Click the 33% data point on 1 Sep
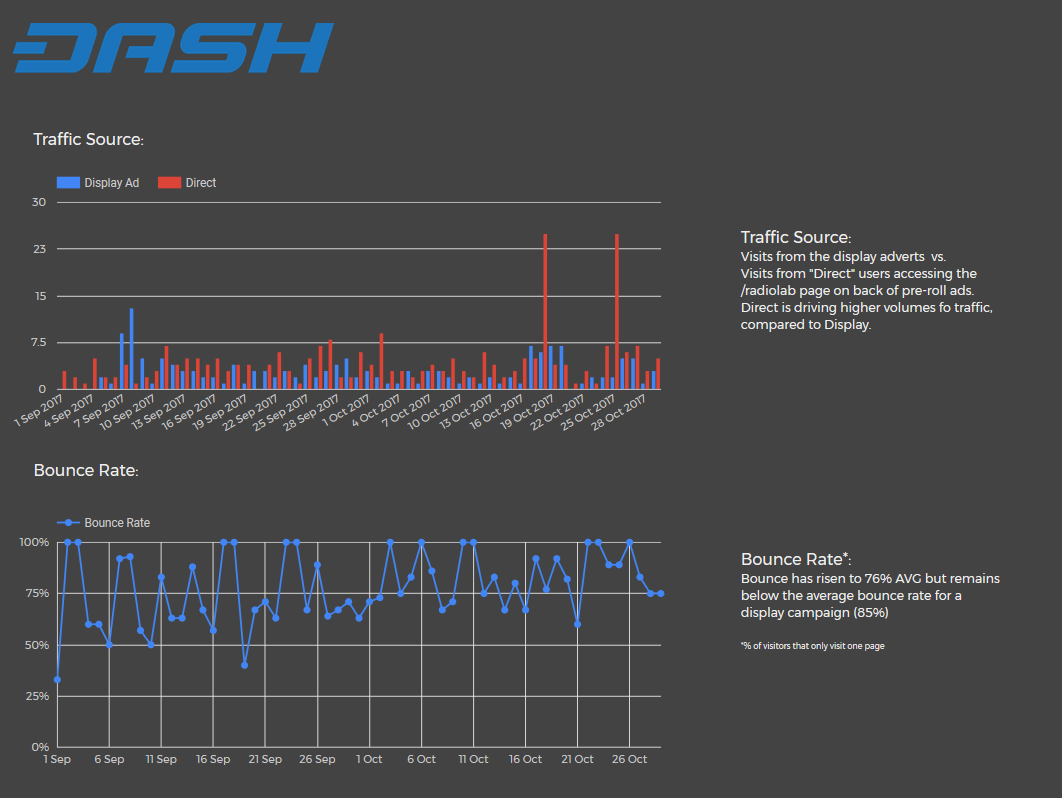 coord(58,679)
